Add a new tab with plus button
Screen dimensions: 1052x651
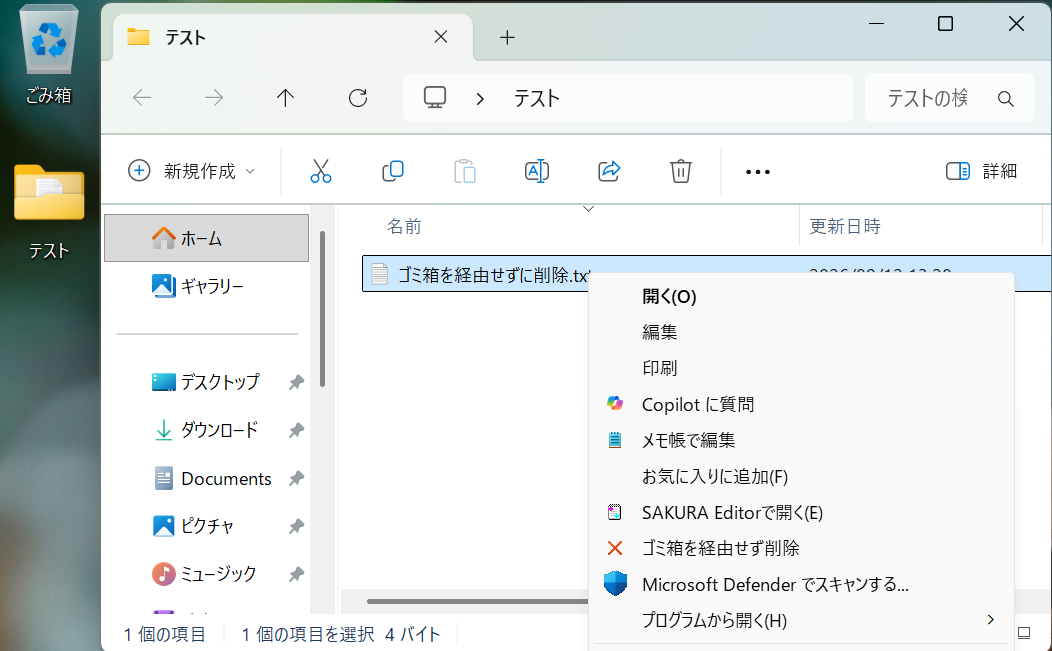(507, 38)
